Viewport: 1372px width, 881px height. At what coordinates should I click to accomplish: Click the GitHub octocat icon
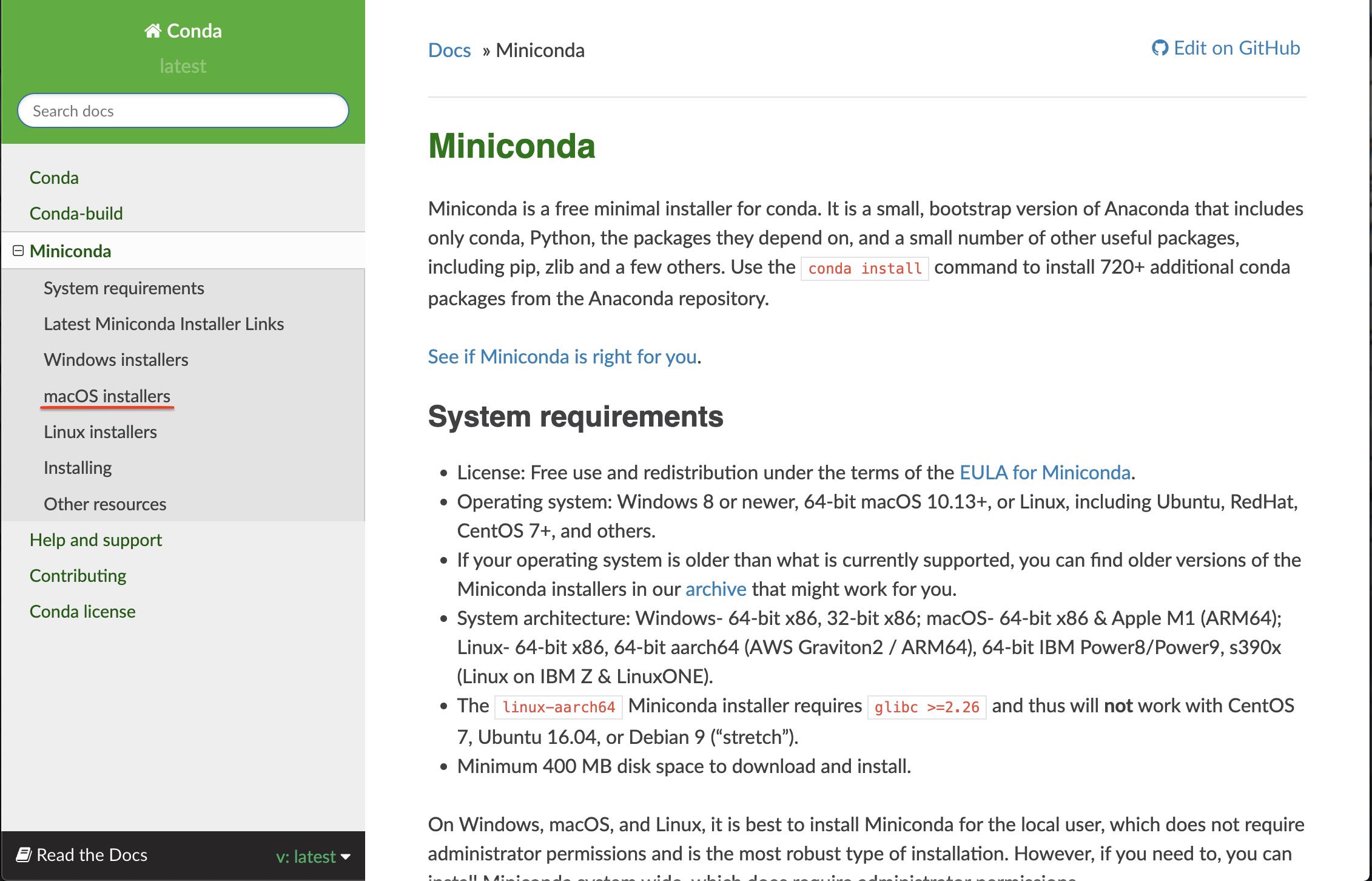[x=1159, y=48]
